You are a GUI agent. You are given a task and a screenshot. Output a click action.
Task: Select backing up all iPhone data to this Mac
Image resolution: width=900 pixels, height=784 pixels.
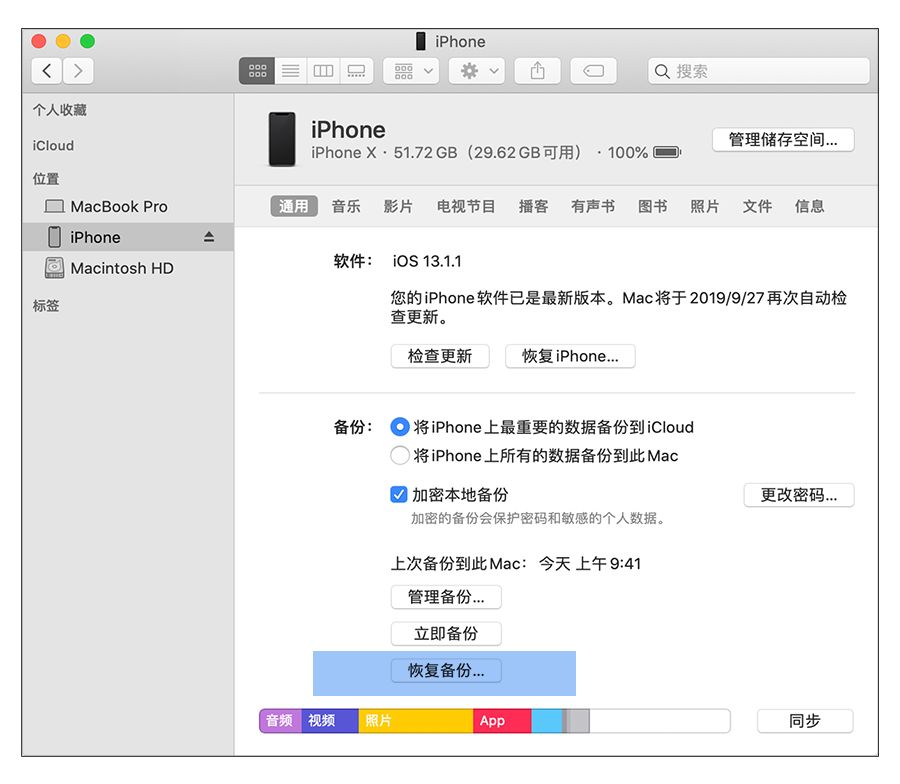coord(400,455)
